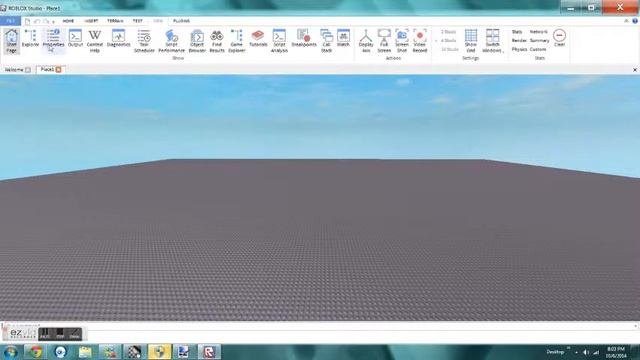Toggle Render stats
640x360 pixels.
[519, 41]
